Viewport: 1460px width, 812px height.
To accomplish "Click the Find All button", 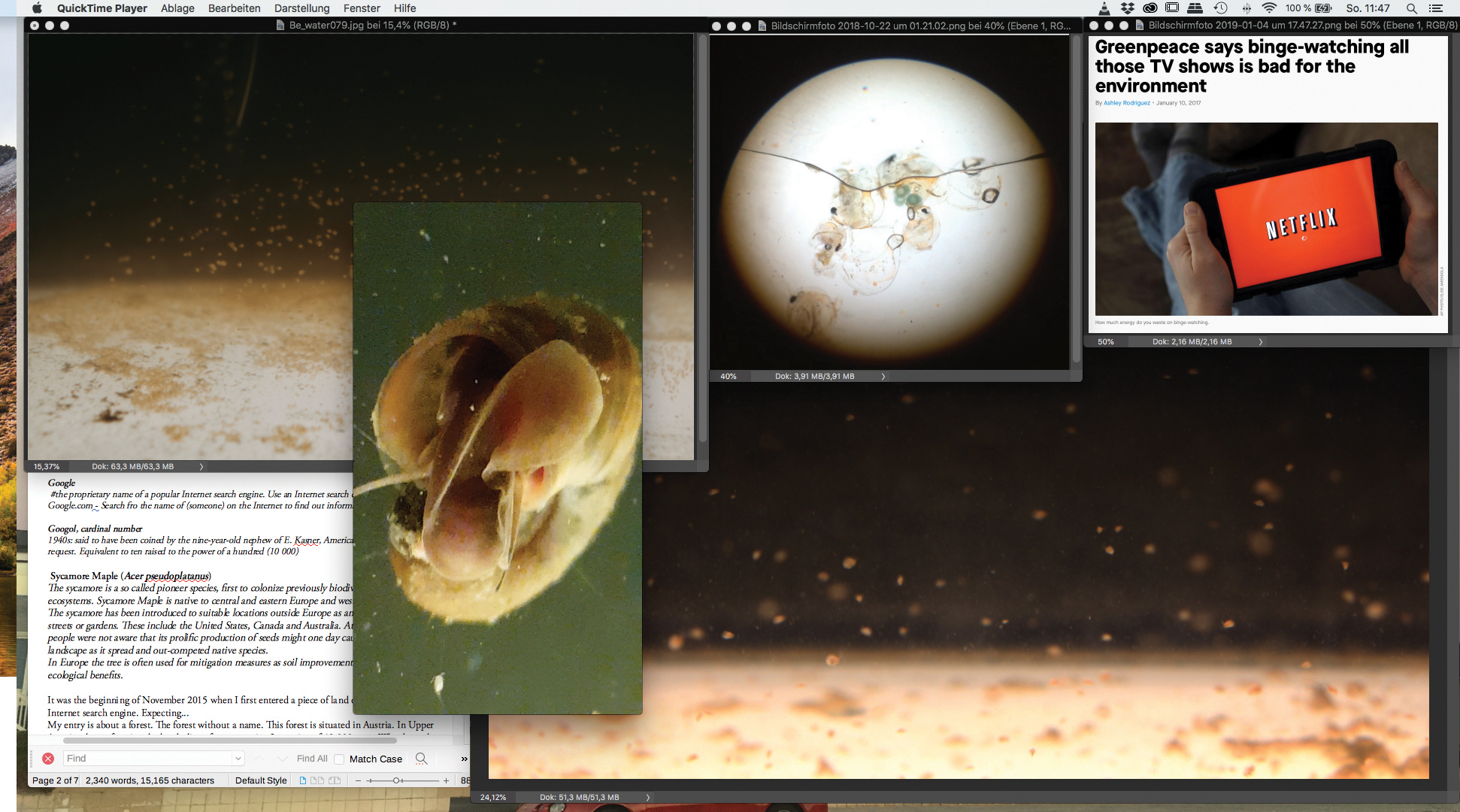I will [x=312, y=759].
